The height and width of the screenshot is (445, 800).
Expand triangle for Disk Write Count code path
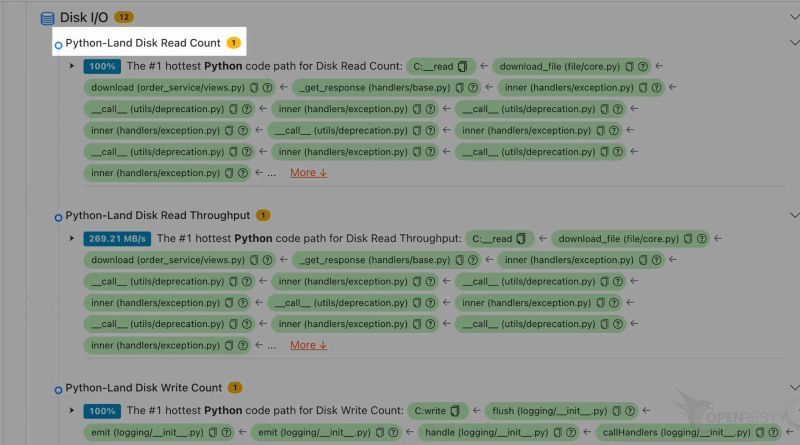tap(71, 410)
